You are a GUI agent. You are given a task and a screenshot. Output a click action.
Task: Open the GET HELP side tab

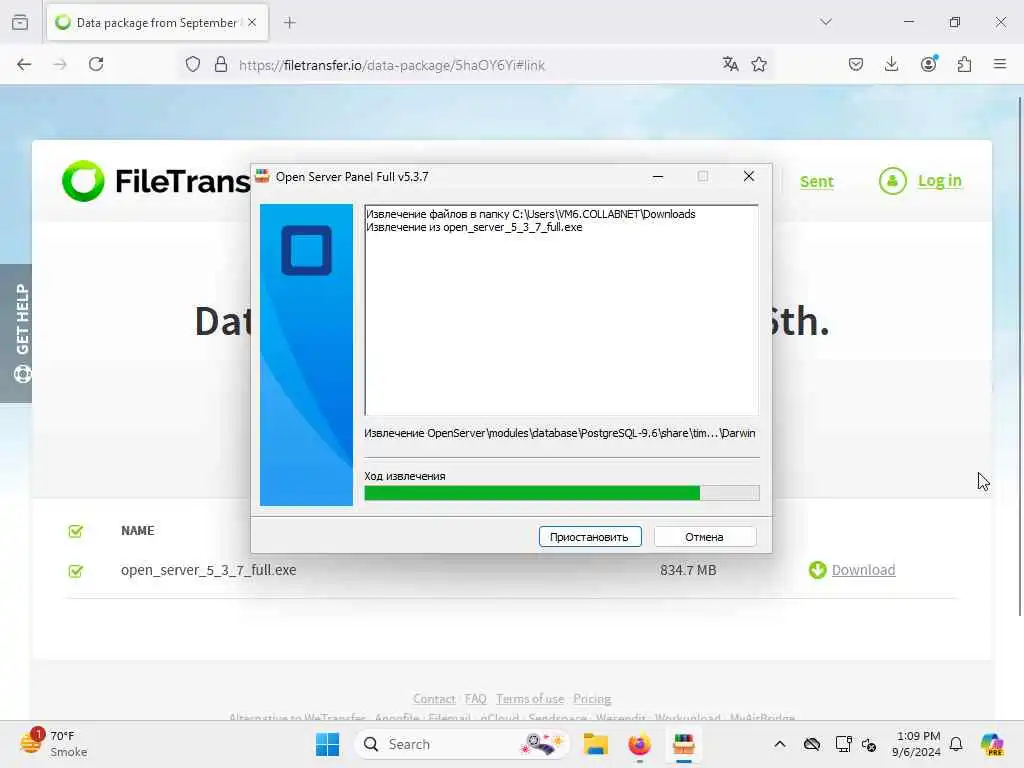16,333
